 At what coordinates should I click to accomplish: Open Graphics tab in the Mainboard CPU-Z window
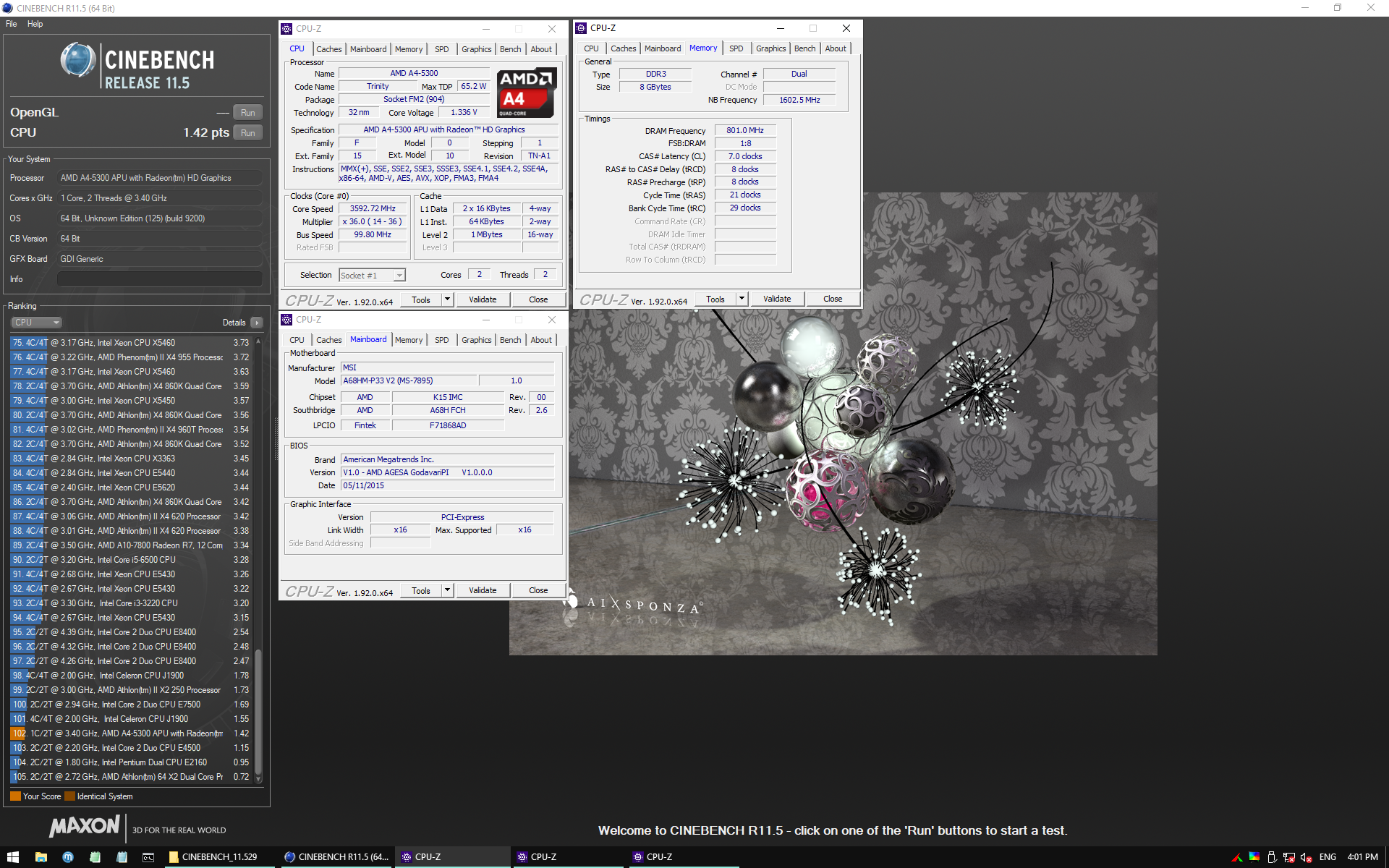(477, 340)
